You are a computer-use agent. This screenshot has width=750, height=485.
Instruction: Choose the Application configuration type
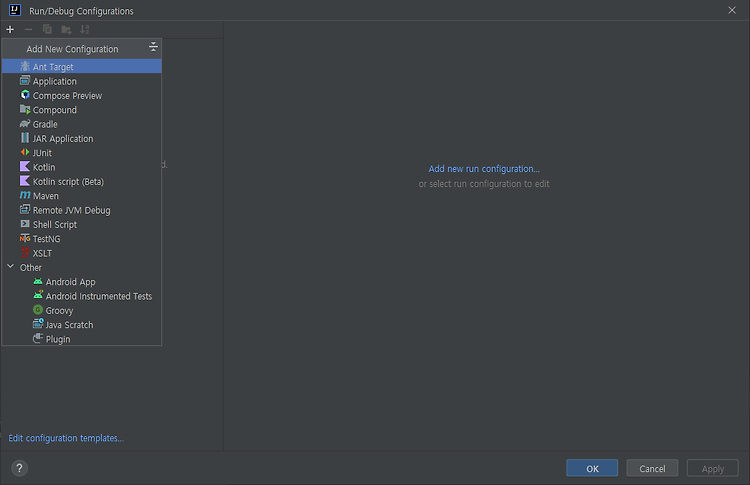(x=82, y=81)
